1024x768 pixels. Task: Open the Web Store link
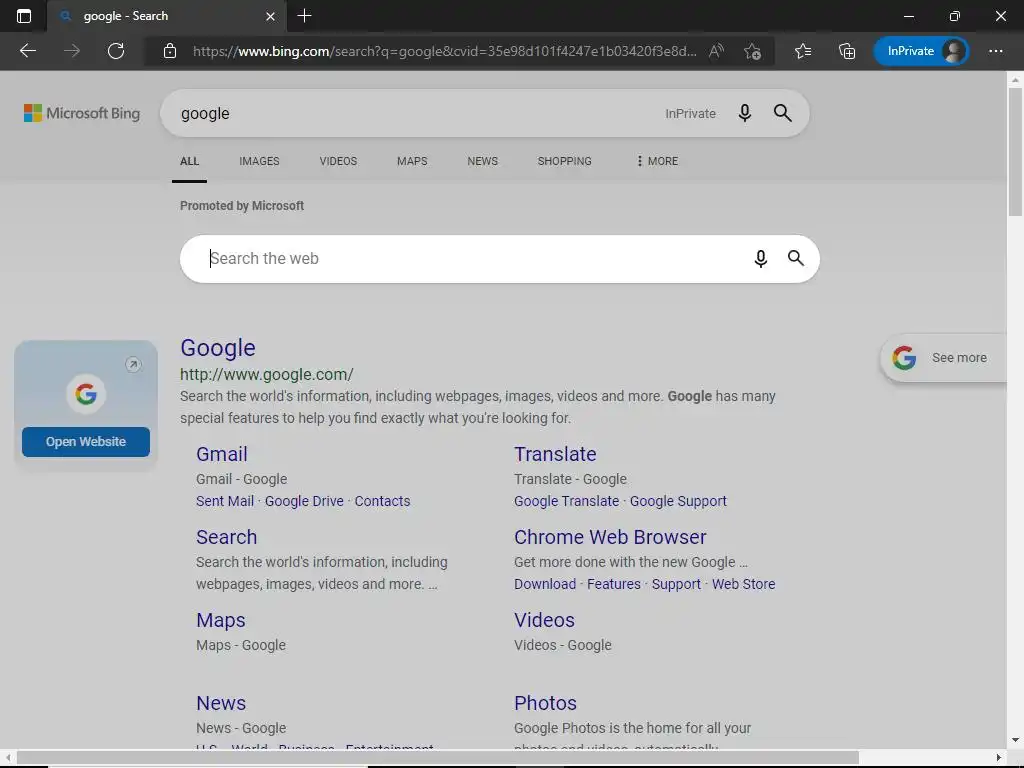point(743,584)
